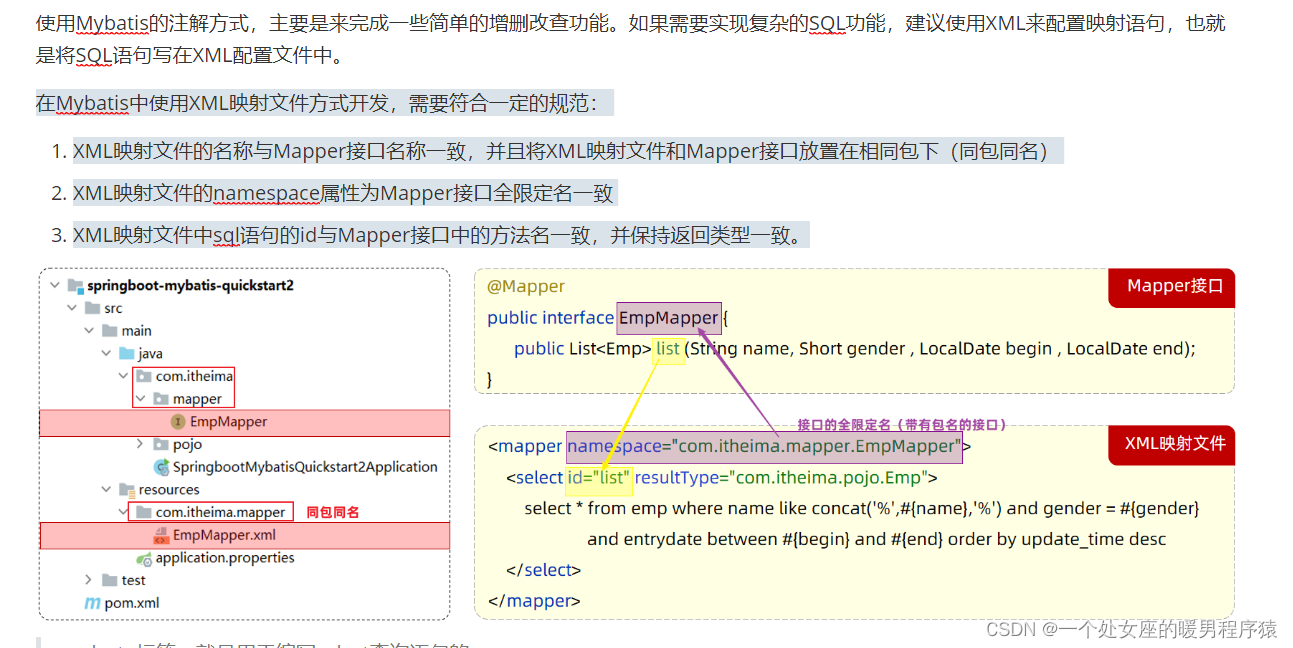The height and width of the screenshot is (648, 1293).
Task: Click the 'List<Emp>' return type text
Action: 609,349
